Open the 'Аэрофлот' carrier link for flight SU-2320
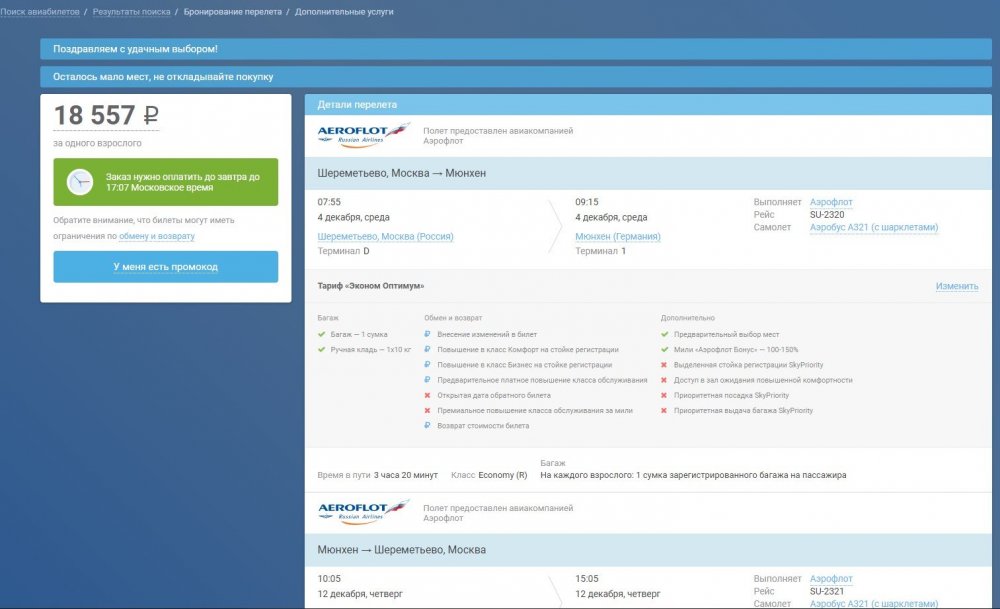The image size is (1000, 609). [x=831, y=202]
